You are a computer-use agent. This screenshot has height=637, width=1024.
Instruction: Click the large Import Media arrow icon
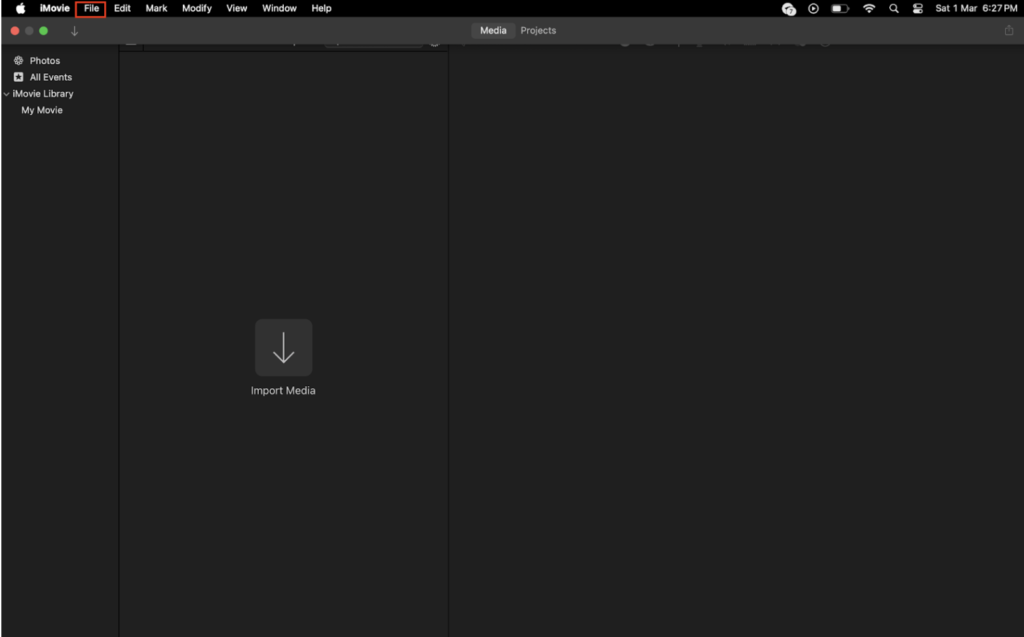tap(283, 347)
